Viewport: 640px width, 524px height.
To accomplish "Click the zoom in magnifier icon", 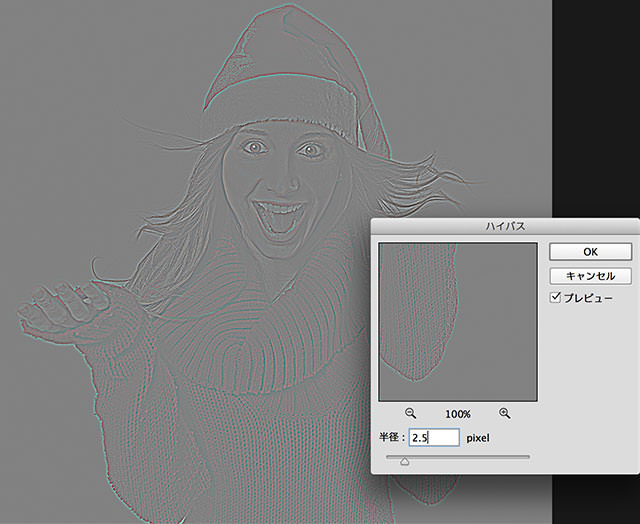I will click(504, 413).
